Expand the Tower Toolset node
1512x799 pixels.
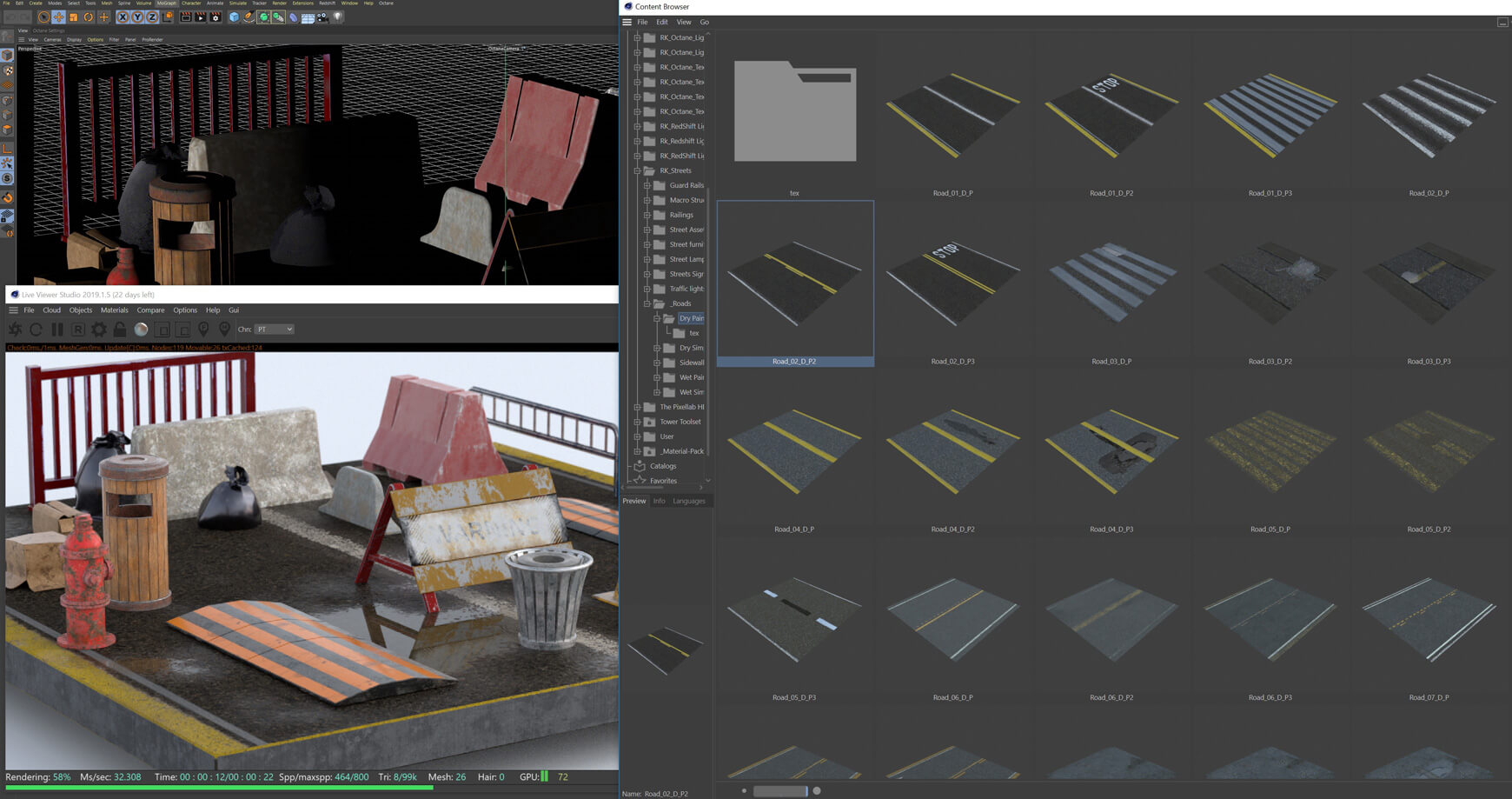637,422
